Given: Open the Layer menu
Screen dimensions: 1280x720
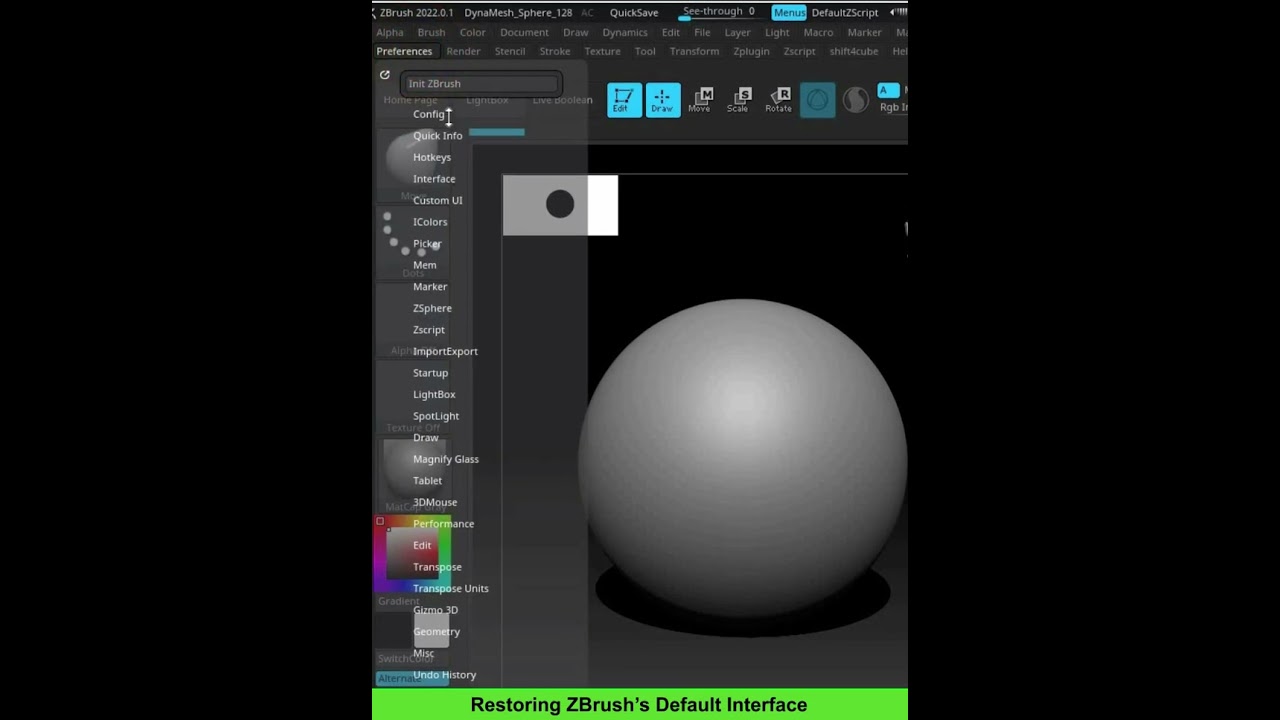Looking at the screenshot, I should (738, 32).
